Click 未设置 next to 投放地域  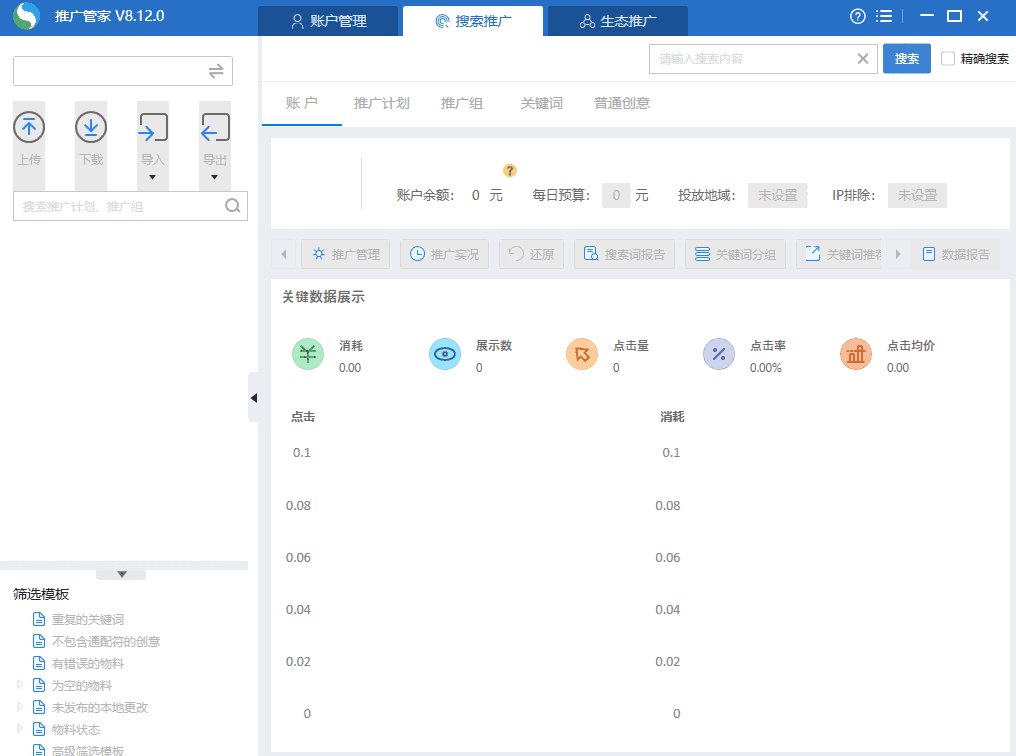(x=777, y=195)
